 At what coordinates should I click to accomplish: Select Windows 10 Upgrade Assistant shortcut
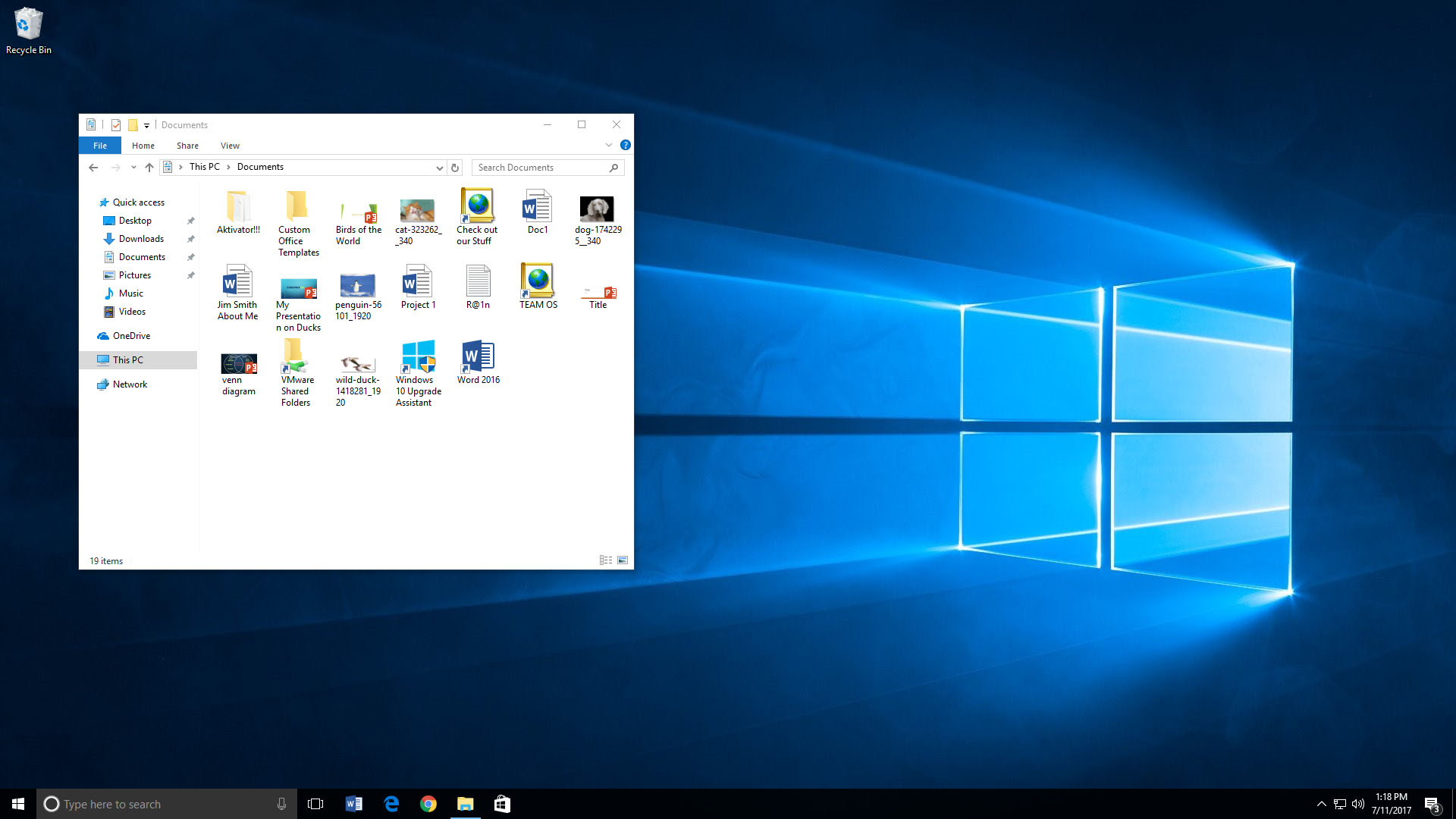click(418, 373)
